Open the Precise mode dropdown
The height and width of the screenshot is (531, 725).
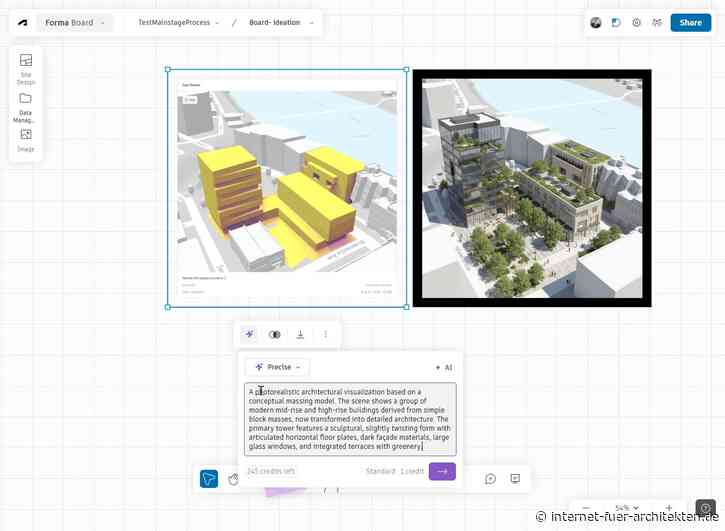click(x=278, y=367)
